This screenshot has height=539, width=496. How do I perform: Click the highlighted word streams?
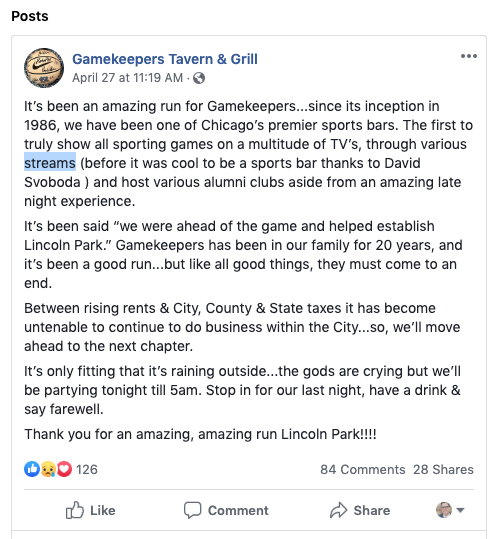pos(50,163)
